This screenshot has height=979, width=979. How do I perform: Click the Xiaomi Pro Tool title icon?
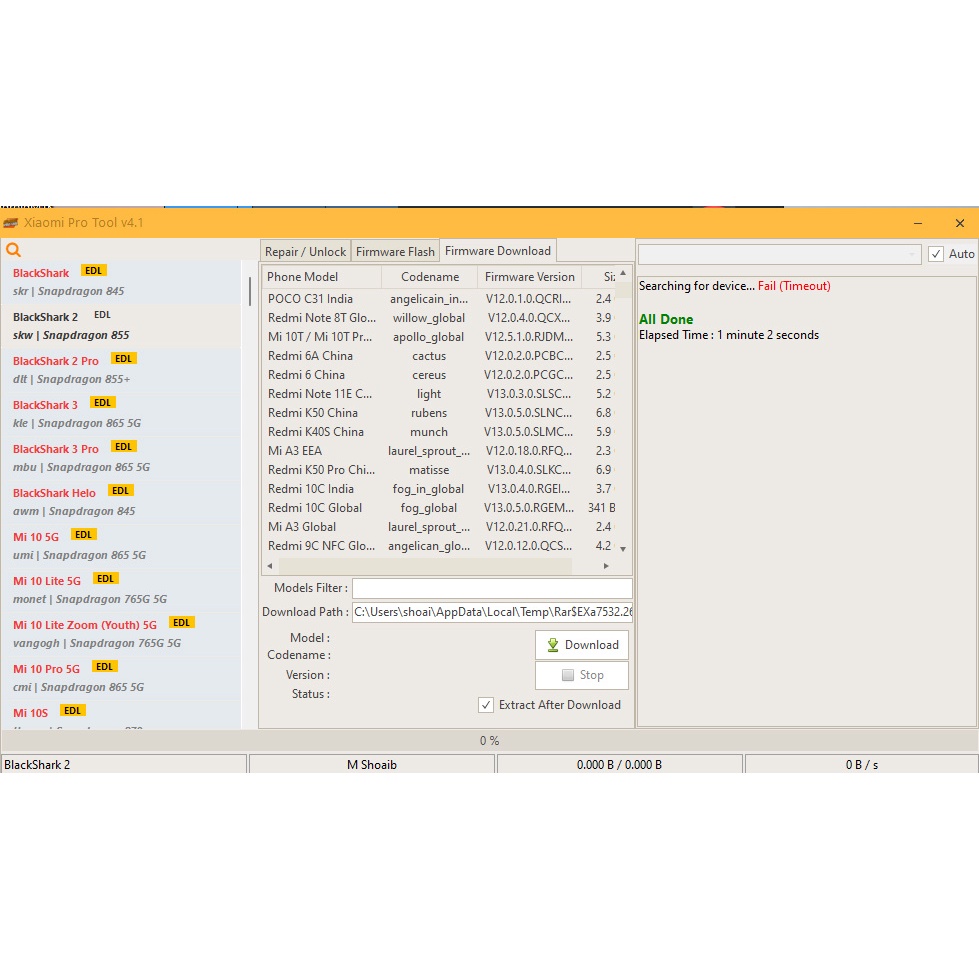tap(11, 222)
